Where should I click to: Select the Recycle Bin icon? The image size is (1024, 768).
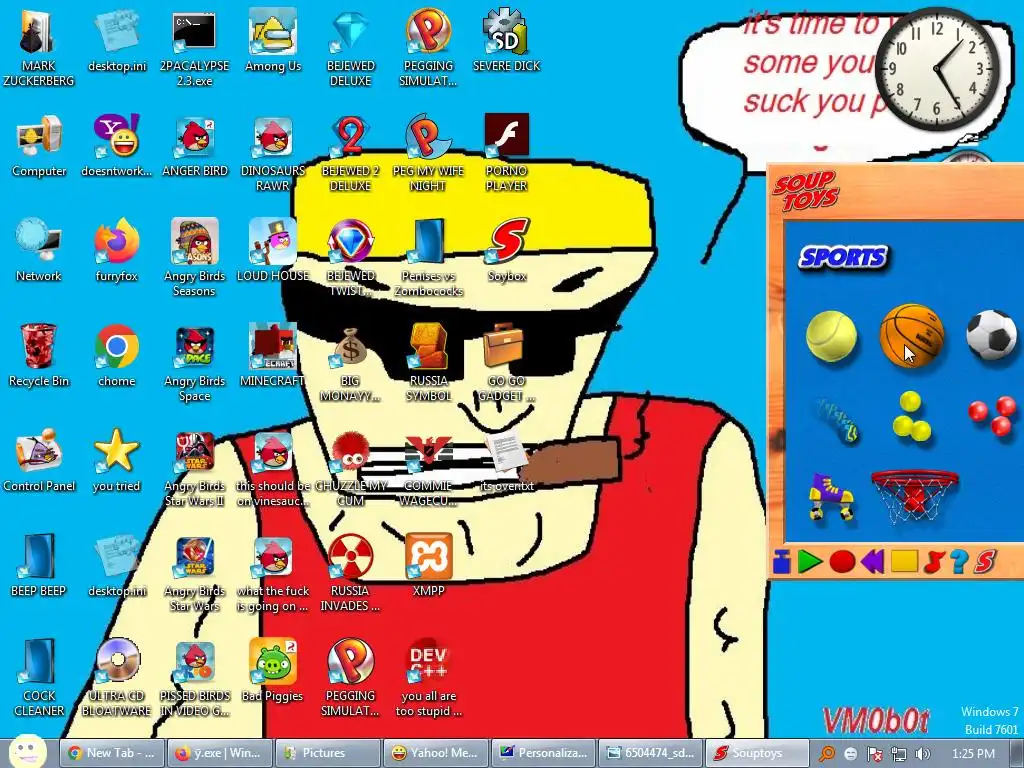pos(39,355)
